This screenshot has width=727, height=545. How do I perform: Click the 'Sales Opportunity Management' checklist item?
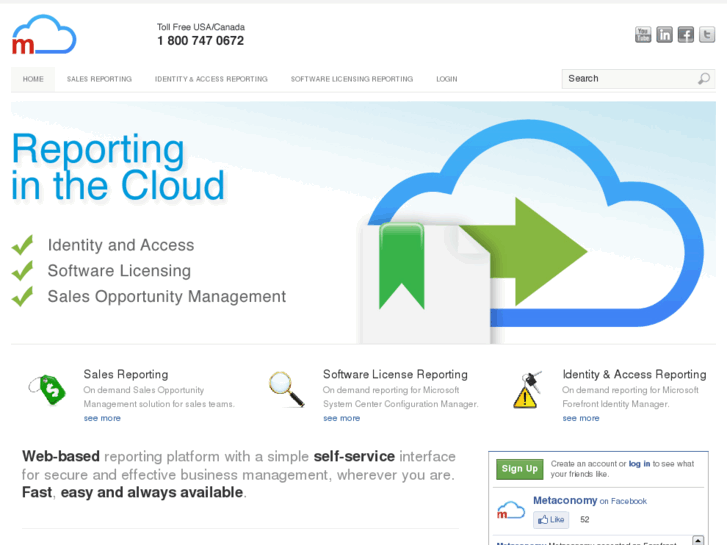click(x=167, y=296)
